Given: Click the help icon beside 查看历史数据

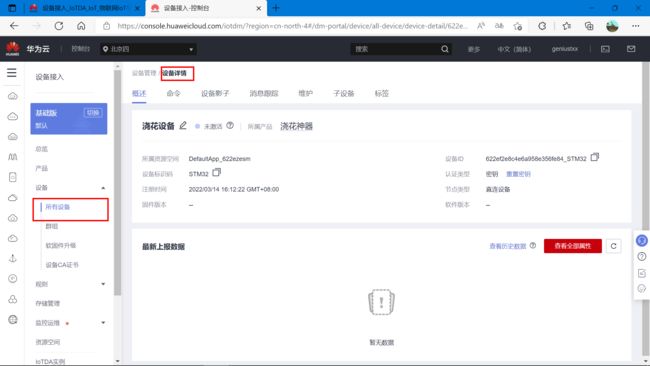Looking at the screenshot, I should (533, 245).
